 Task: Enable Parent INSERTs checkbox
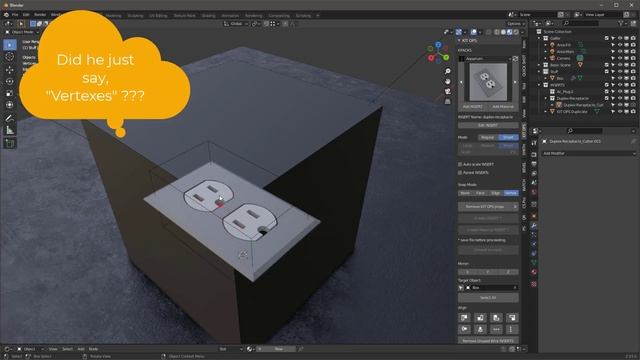(x=460, y=173)
